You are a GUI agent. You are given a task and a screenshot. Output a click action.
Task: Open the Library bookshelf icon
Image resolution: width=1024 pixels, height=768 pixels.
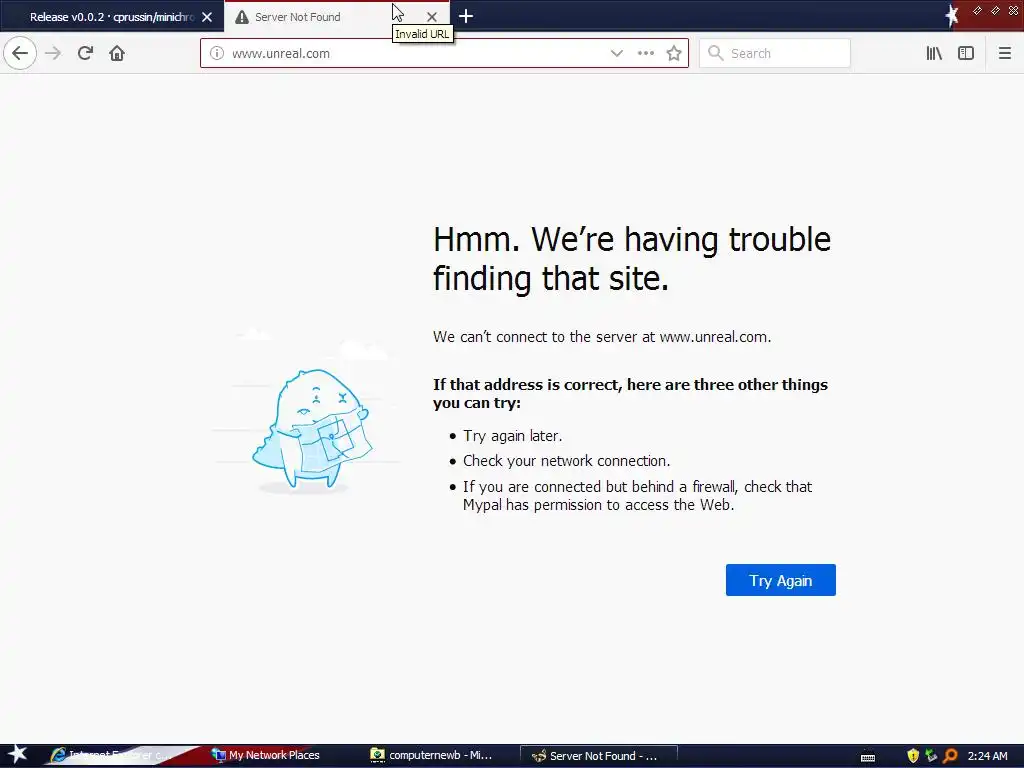(934, 54)
